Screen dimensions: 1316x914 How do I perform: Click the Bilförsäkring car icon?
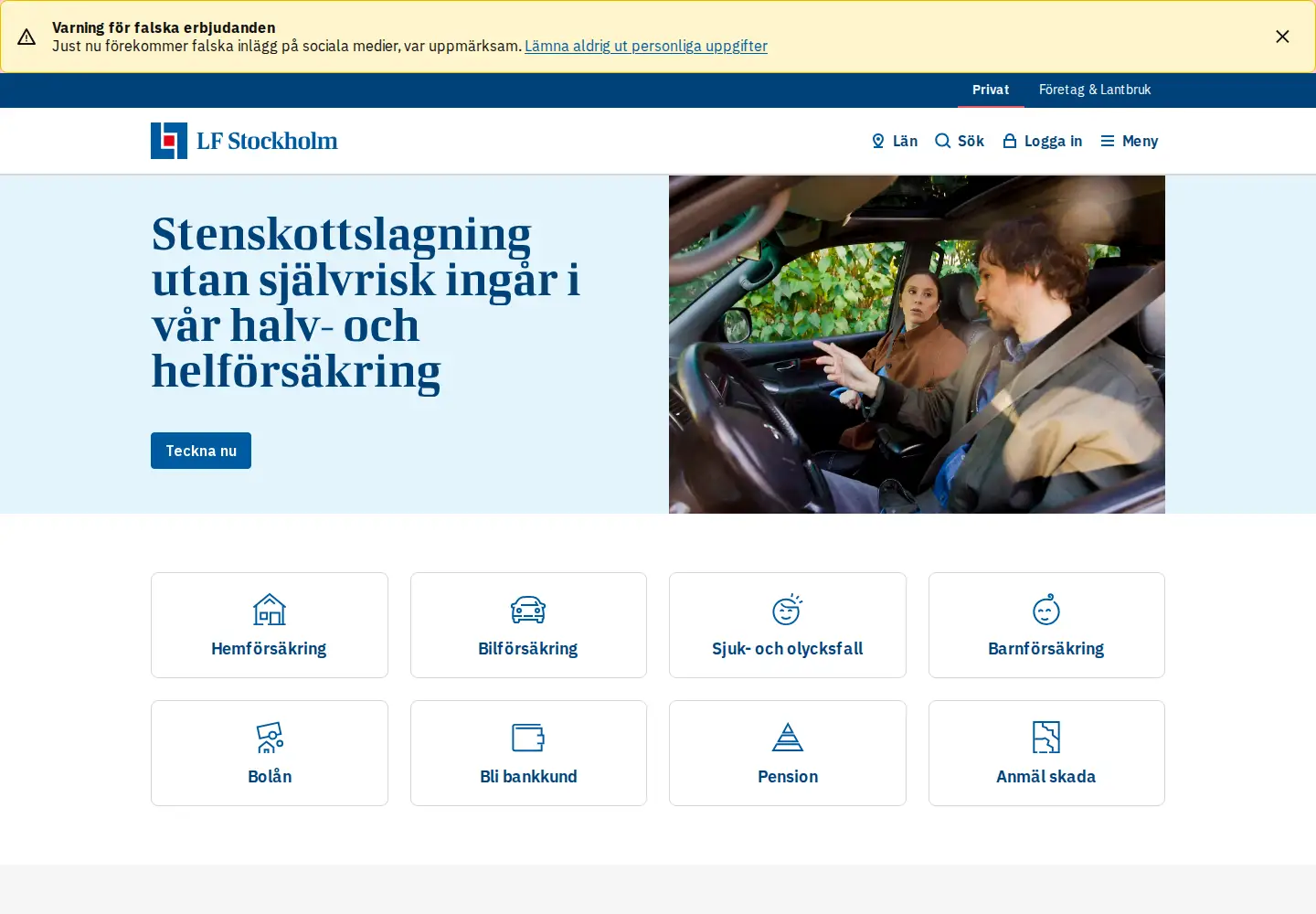click(528, 610)
